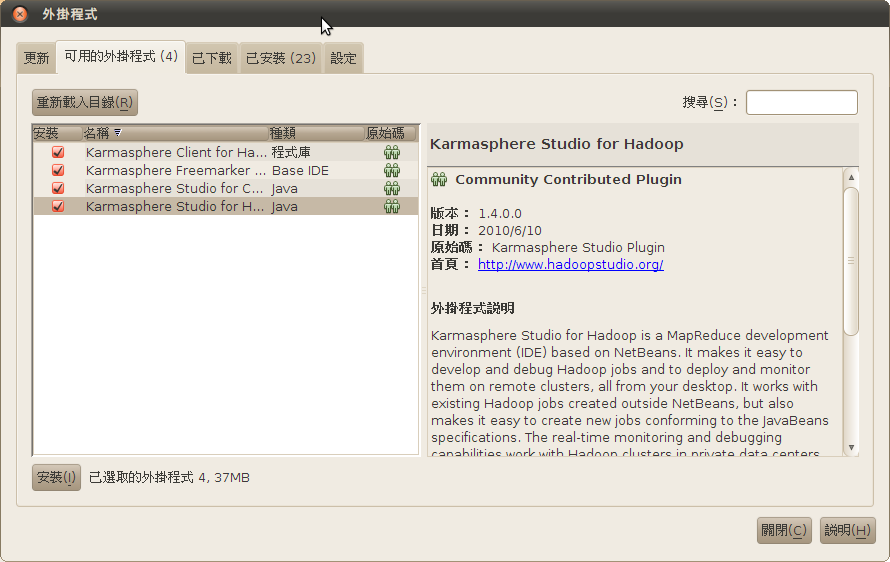The height and width of the screenshot is (562, 890).
Task: Go to the 設定 tab
Action: pyautogui.click(x=343, y=58)
